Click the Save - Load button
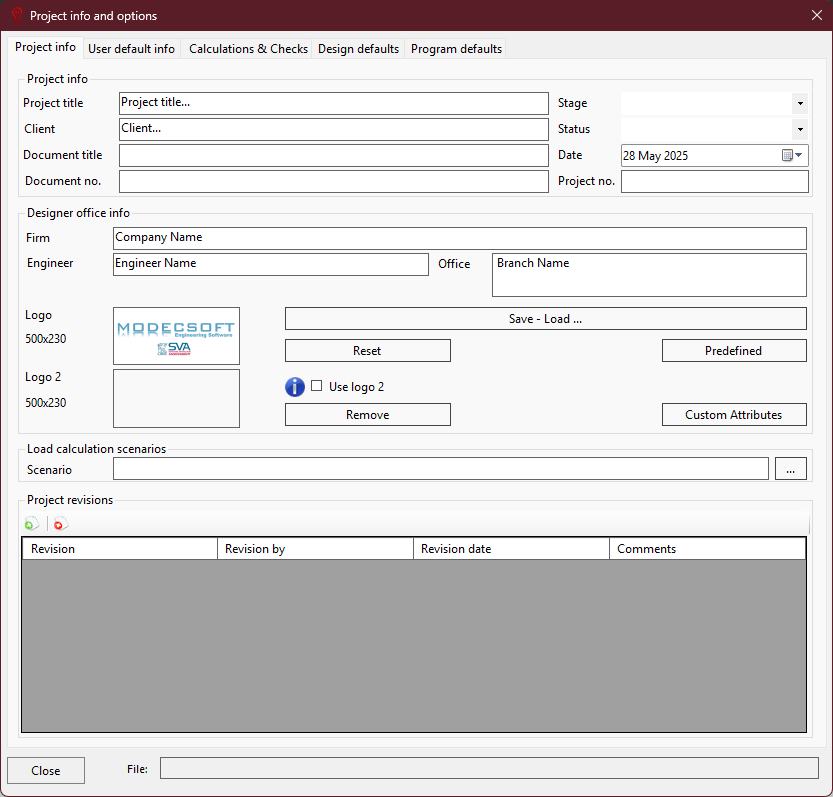Viewport: 833px width, 797px height. (x=546, y=319)
